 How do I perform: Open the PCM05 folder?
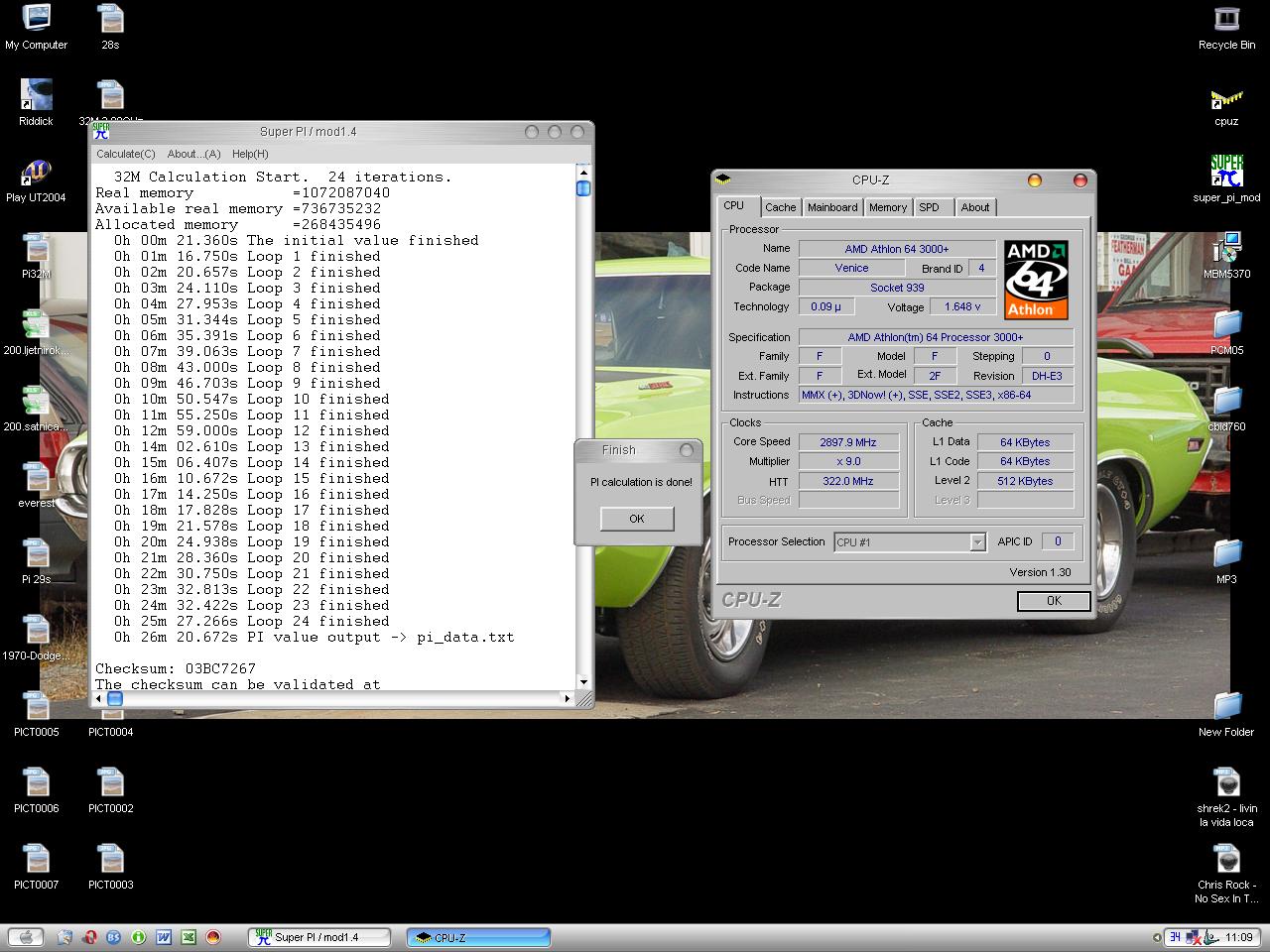point(1226,332)
